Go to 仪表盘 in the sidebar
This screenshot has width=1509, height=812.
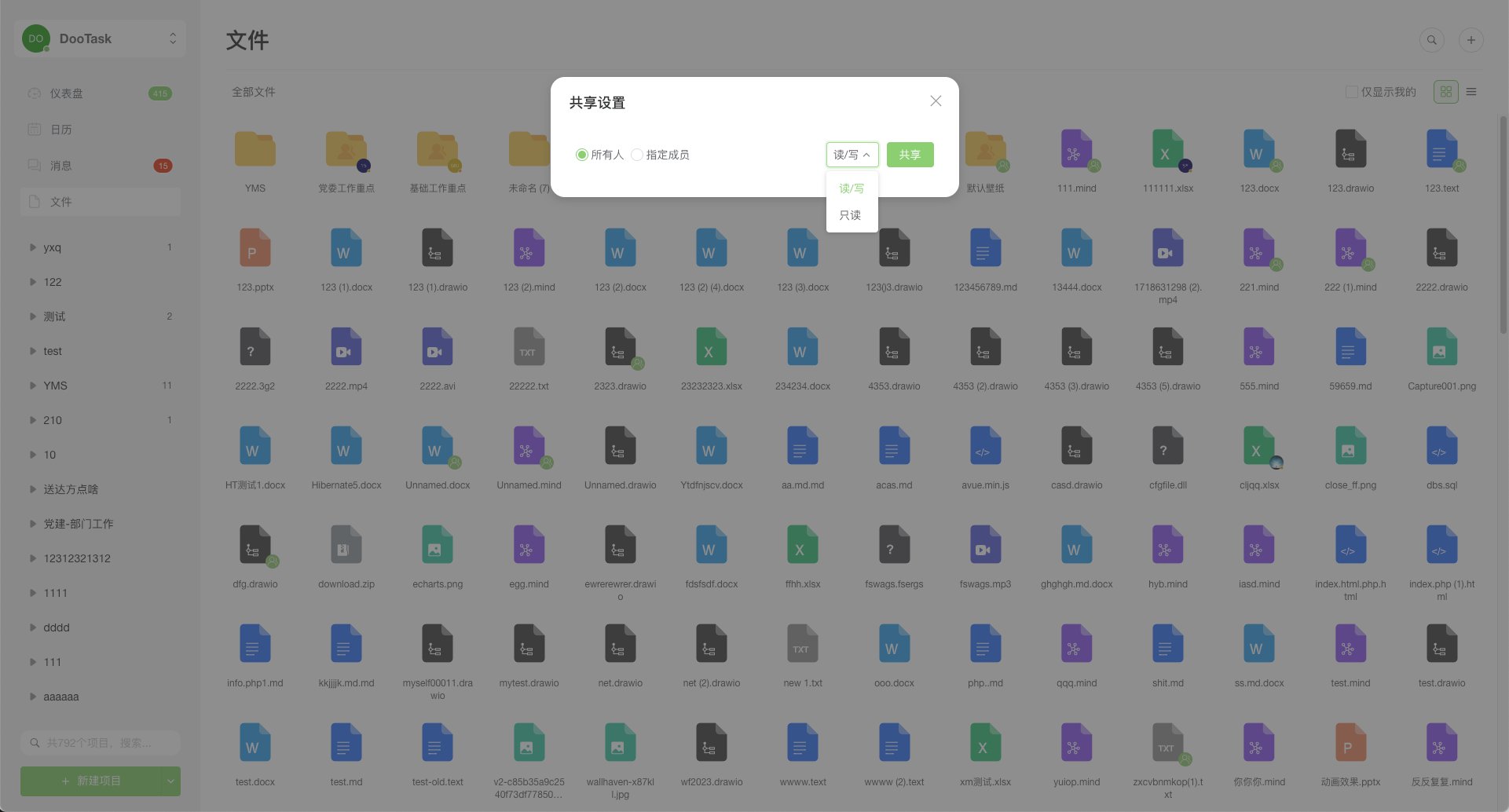(67, 93)
